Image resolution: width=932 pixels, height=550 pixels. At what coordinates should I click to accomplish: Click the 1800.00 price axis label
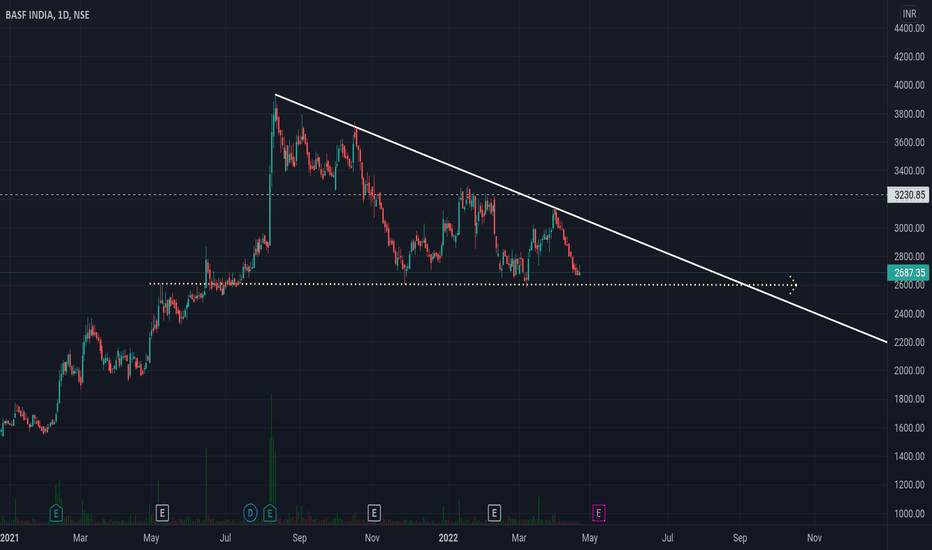[909, 399]
